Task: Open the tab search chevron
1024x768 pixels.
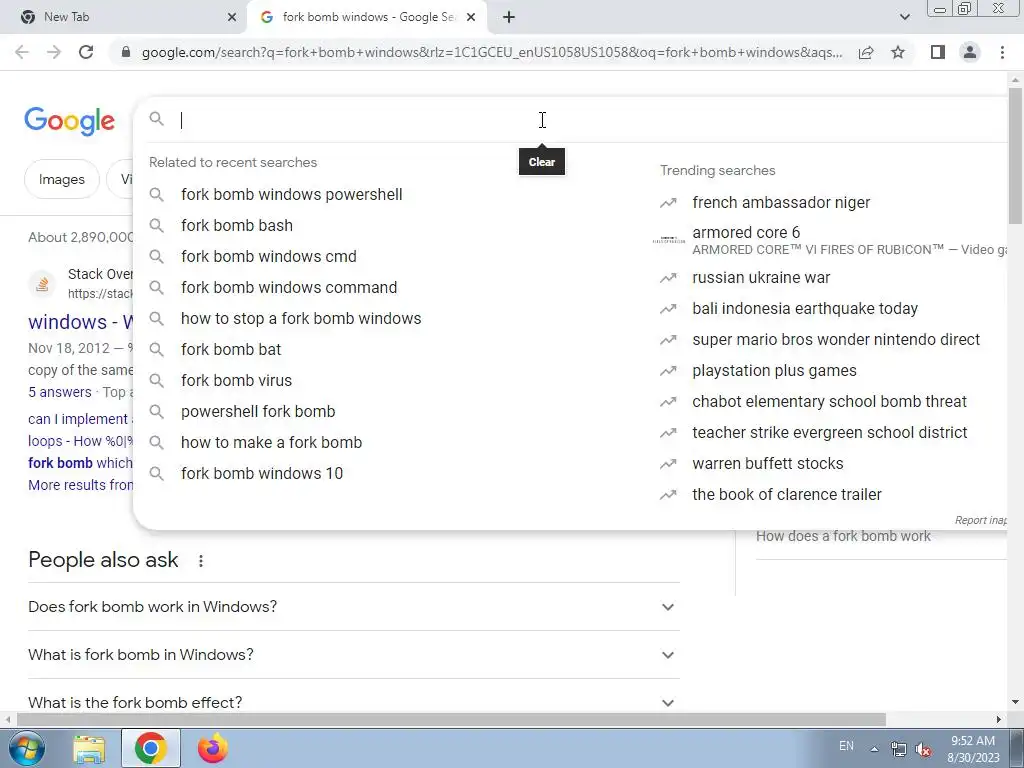Action: pyautogui.click(x=904, y=17)
